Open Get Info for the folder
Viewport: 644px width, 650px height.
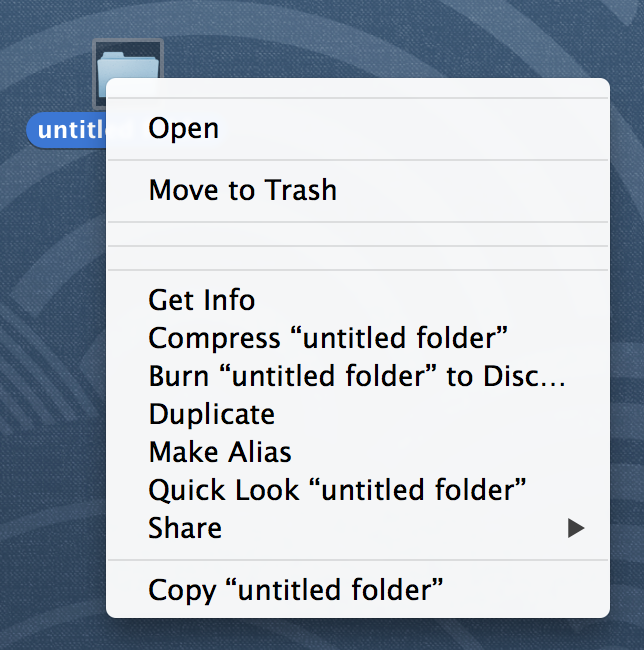tap(358, 300)
